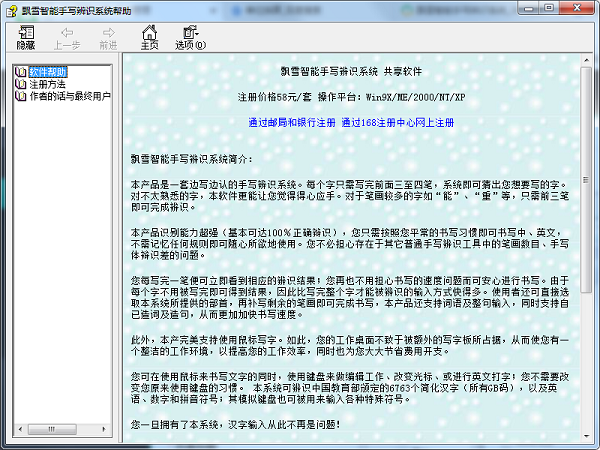
Task: Click the sentence 您一旦拥有了本系统
Action: coord(235,424)
